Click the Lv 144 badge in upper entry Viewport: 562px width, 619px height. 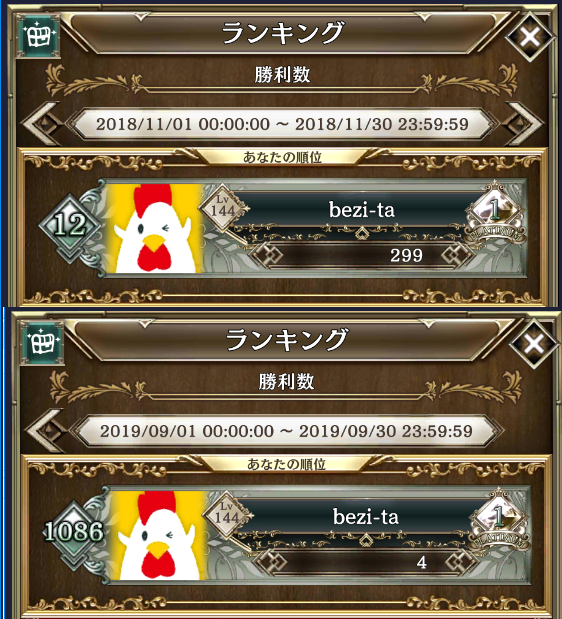(223, 207)
